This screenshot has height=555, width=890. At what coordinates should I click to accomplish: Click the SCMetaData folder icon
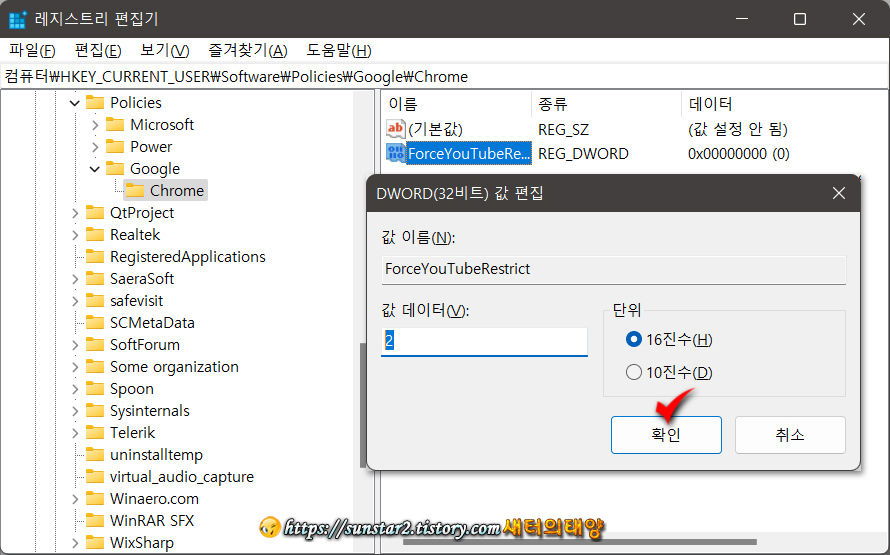pos(95,323)
